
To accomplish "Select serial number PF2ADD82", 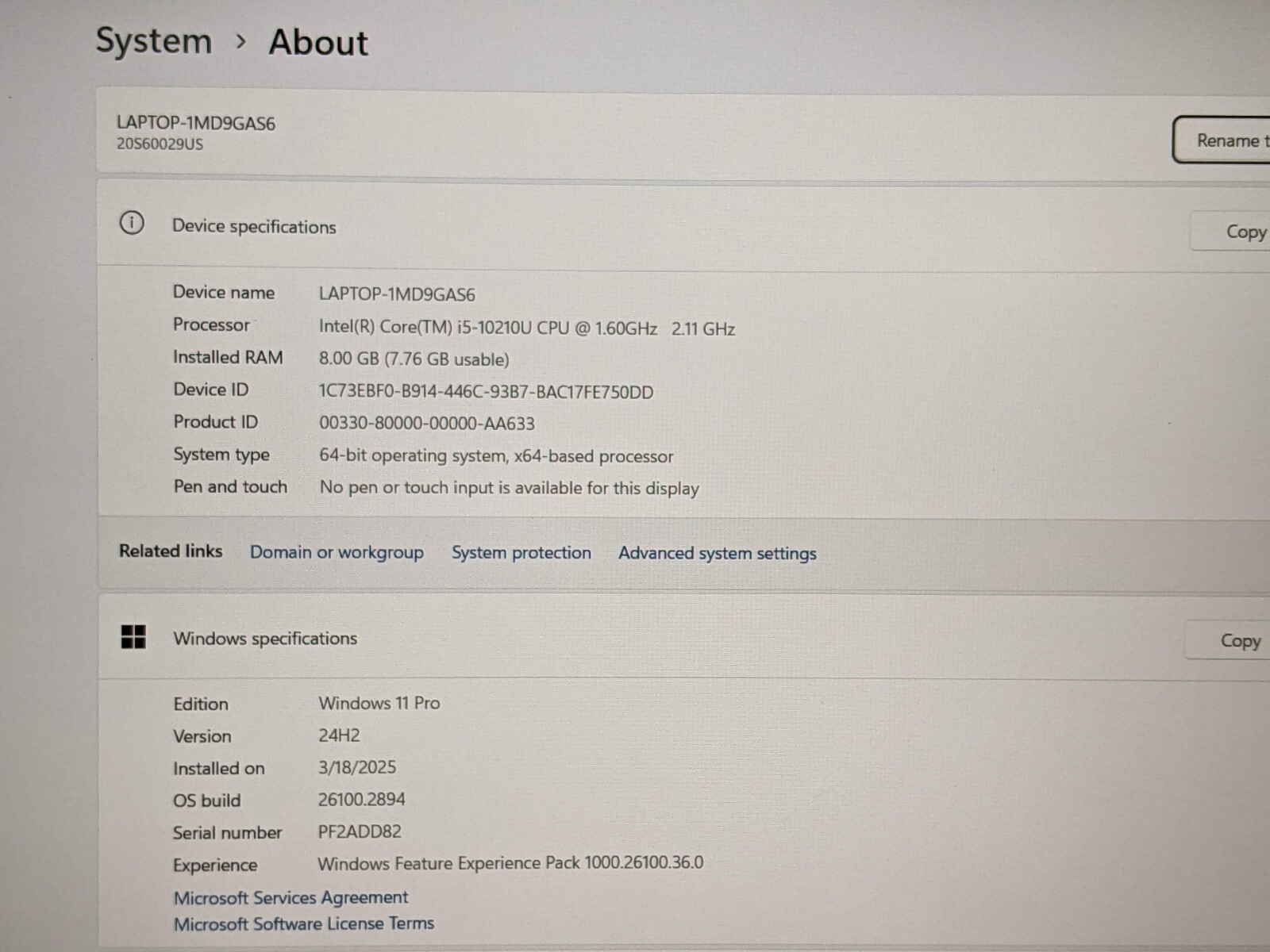I will [360, 831].
